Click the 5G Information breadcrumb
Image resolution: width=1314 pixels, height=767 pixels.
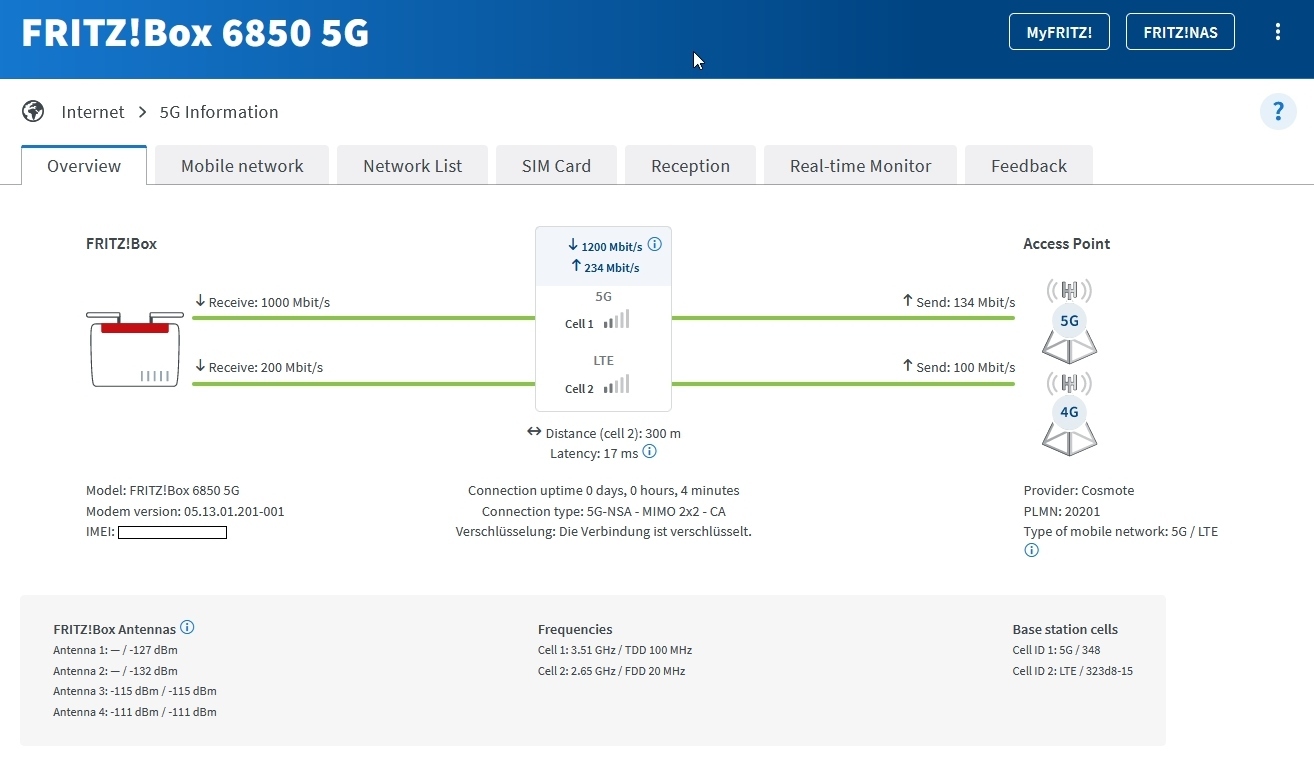click(x=219, y=112)
